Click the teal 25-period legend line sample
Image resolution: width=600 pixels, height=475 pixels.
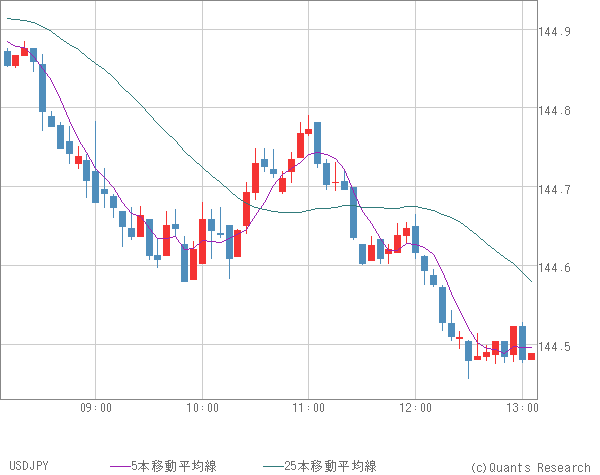coord(274,466)
